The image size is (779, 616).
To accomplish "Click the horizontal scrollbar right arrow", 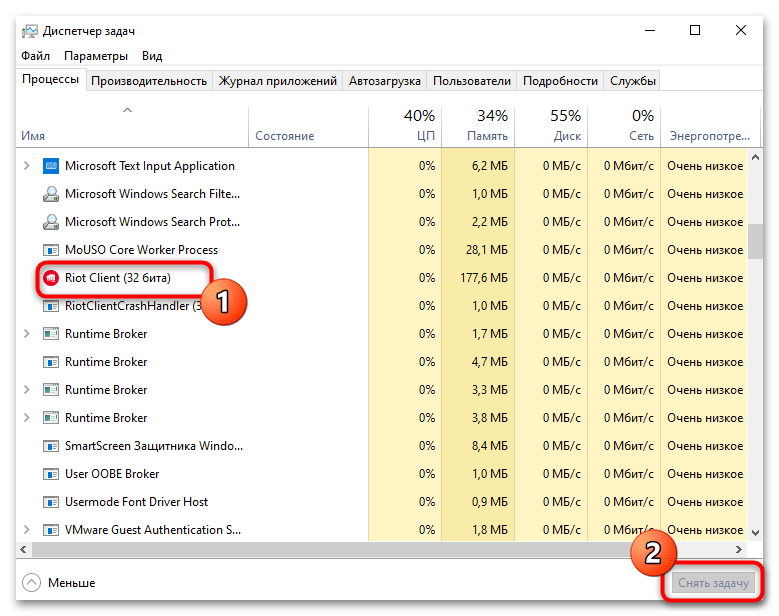I will click(739, 549).
